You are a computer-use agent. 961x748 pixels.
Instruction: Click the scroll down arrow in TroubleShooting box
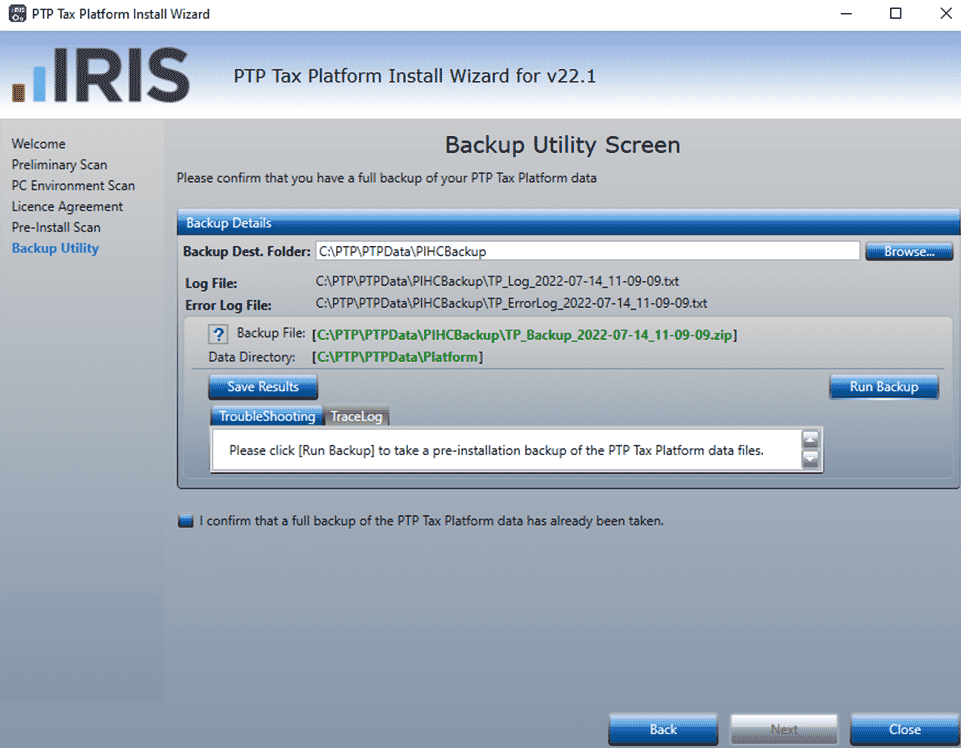[x=810, y=459]
